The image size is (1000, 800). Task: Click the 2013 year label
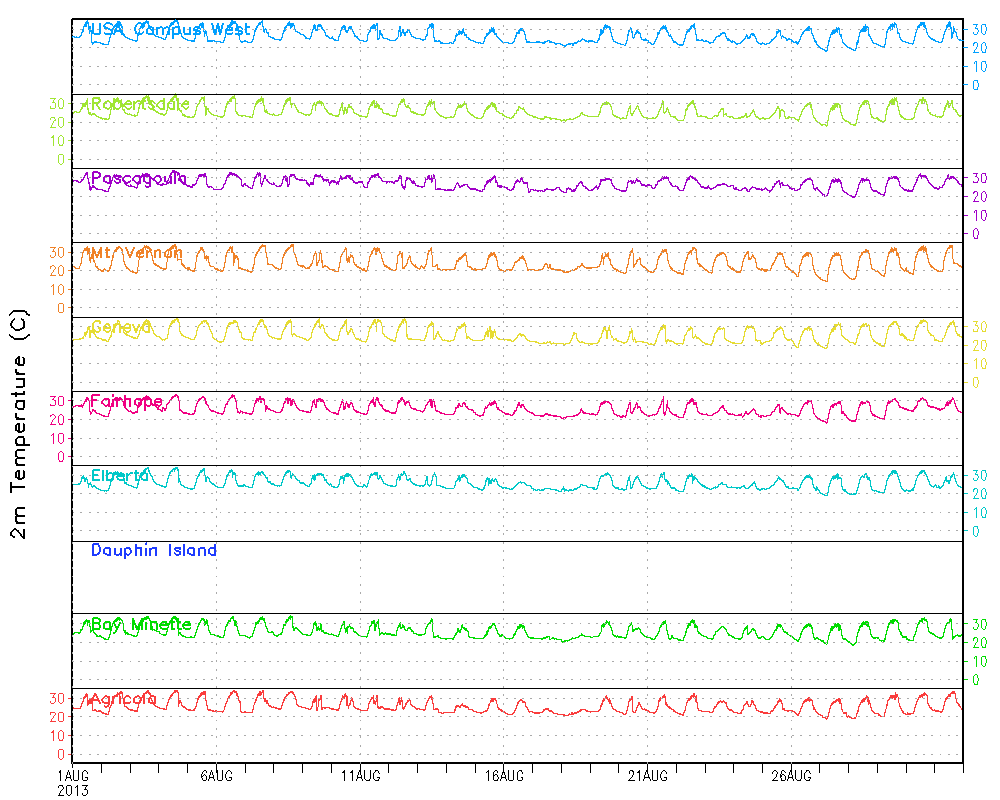[x=72, y=790]
